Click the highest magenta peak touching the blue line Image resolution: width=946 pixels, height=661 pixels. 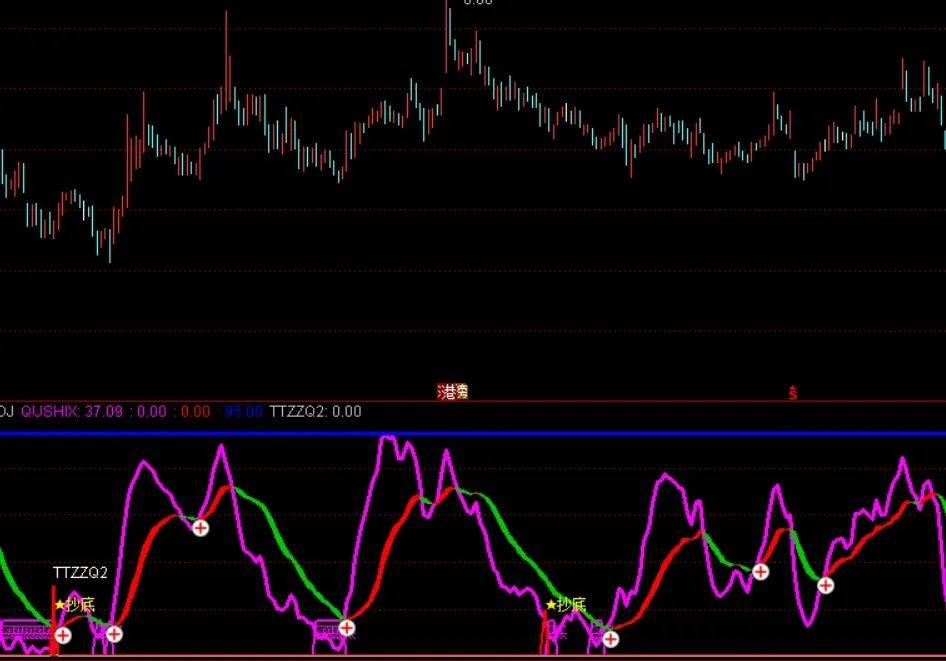tap(387, 439)
